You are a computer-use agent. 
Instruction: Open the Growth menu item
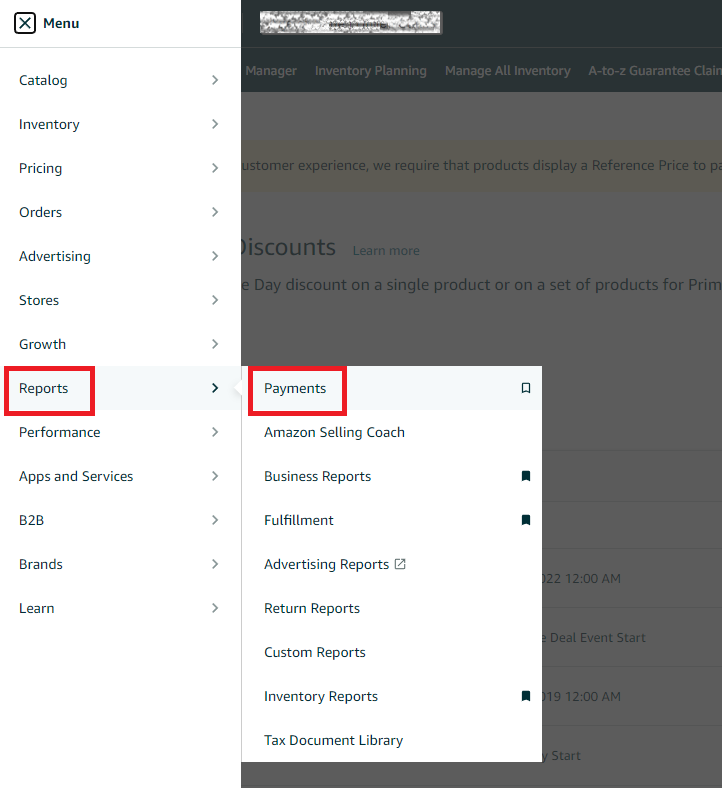tap(42, 344)
